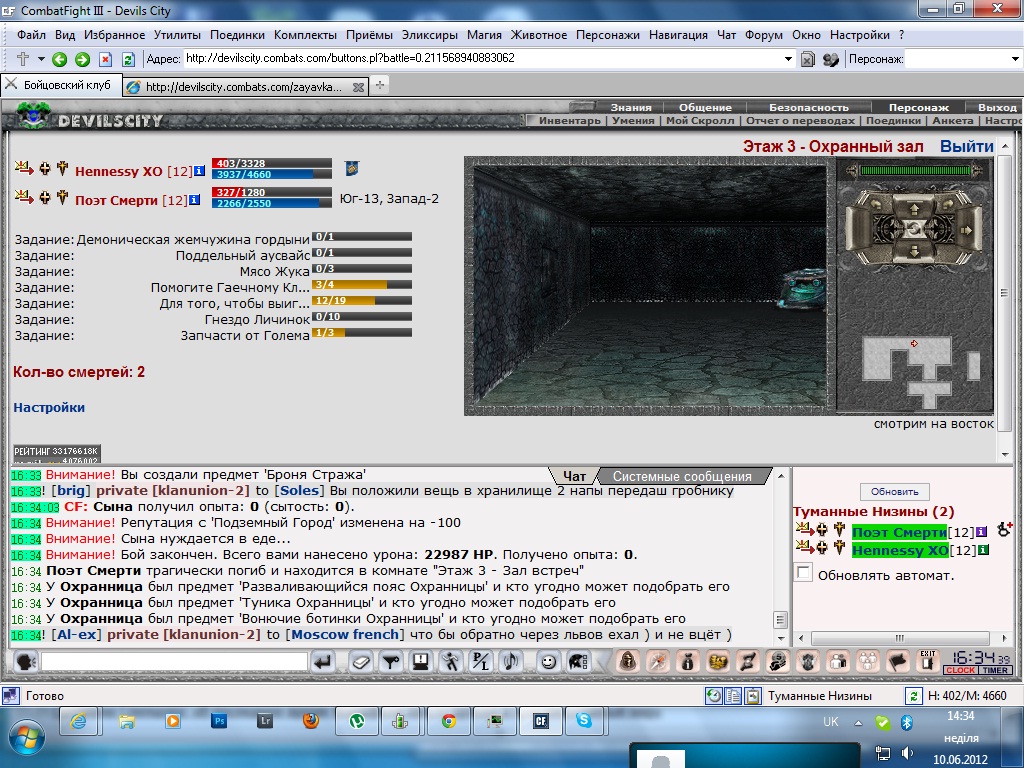Viewport: 1024px width, 768px height.
Task: Click the green forward navigation arrow
Action: point(82,59)
